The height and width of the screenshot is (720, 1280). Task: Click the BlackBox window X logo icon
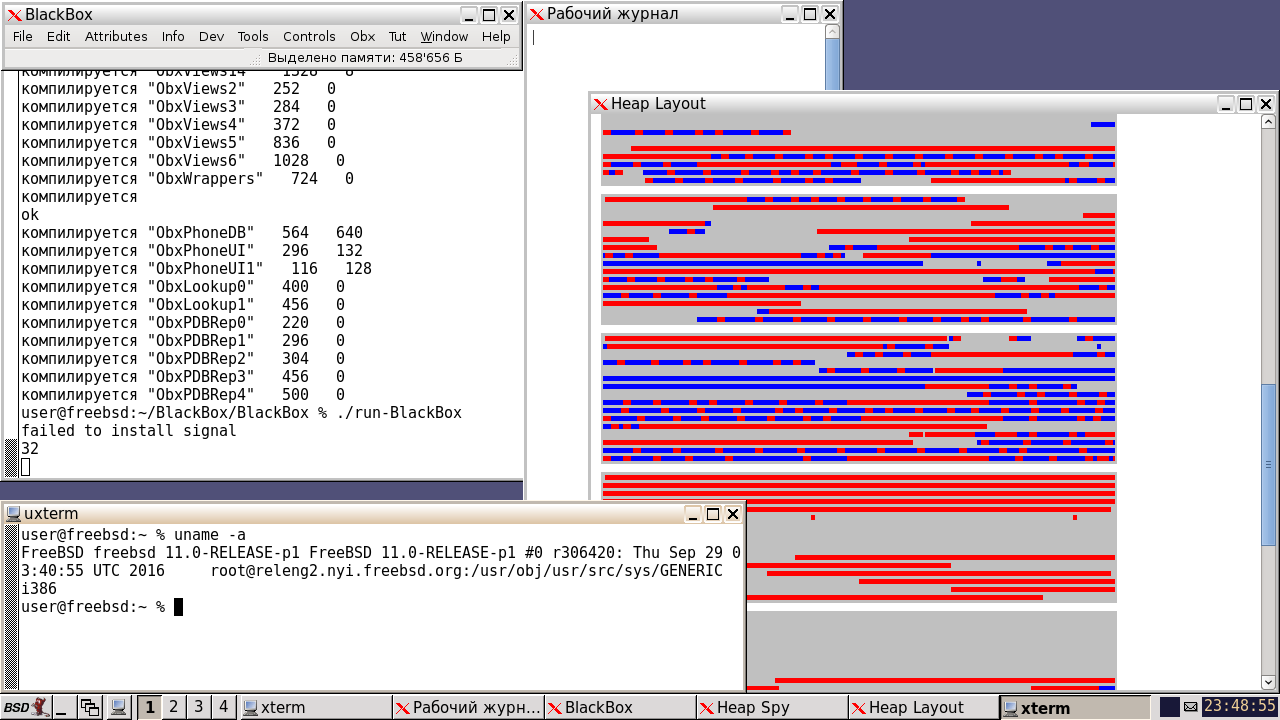pyautogui.click(x=13, y=15)
